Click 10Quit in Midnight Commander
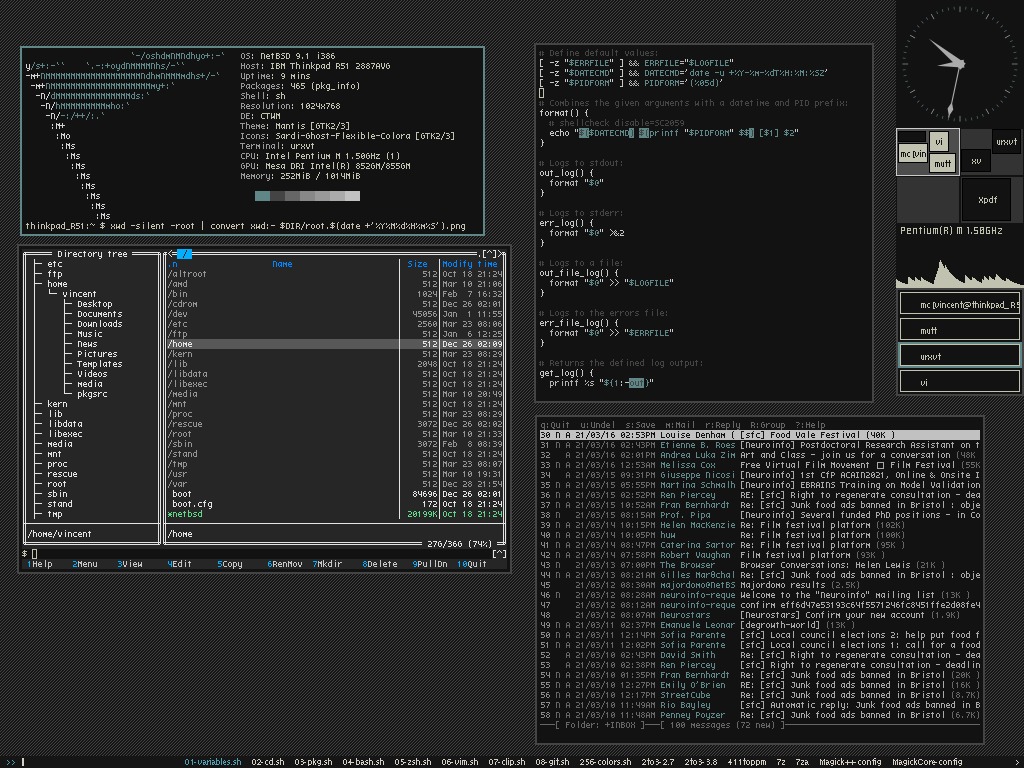1024x768 pixels. pos(472,564)
